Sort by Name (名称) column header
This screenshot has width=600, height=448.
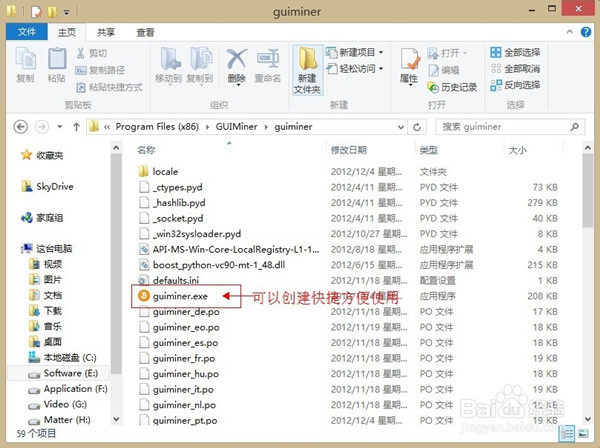146,150
